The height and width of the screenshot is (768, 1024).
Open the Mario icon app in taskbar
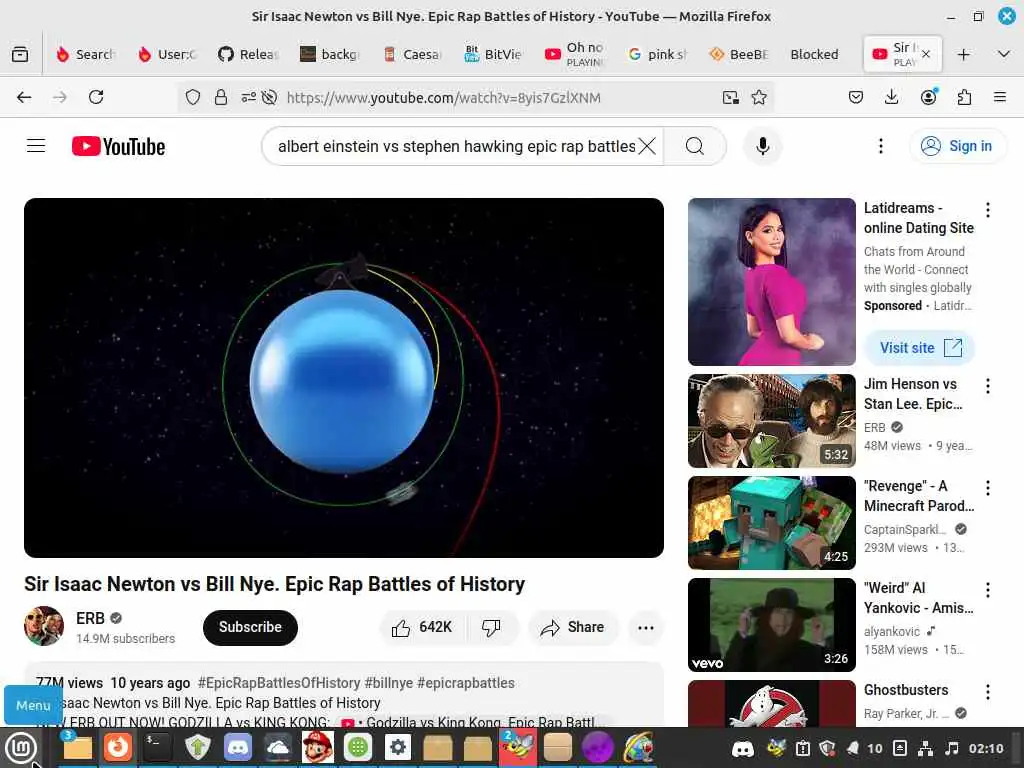tap(318, 747)
